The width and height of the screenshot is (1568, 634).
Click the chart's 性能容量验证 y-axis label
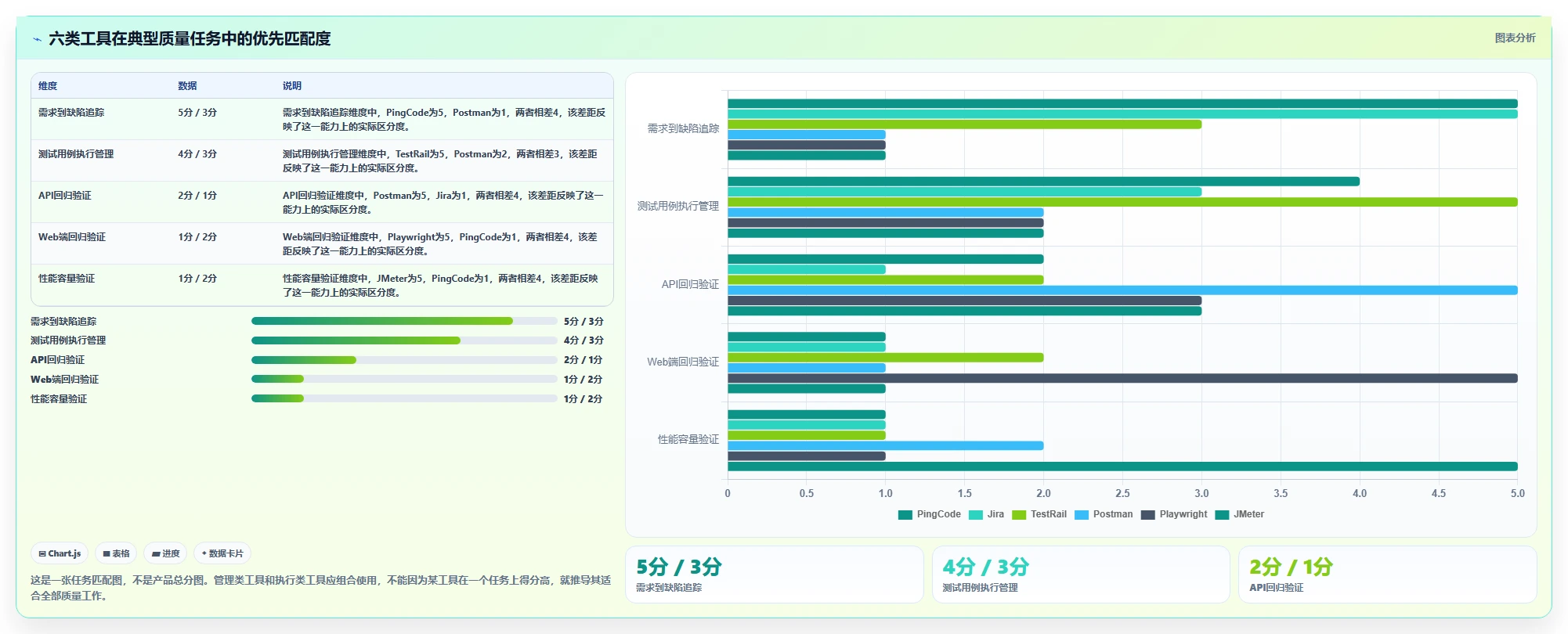(x=688, y=440)
